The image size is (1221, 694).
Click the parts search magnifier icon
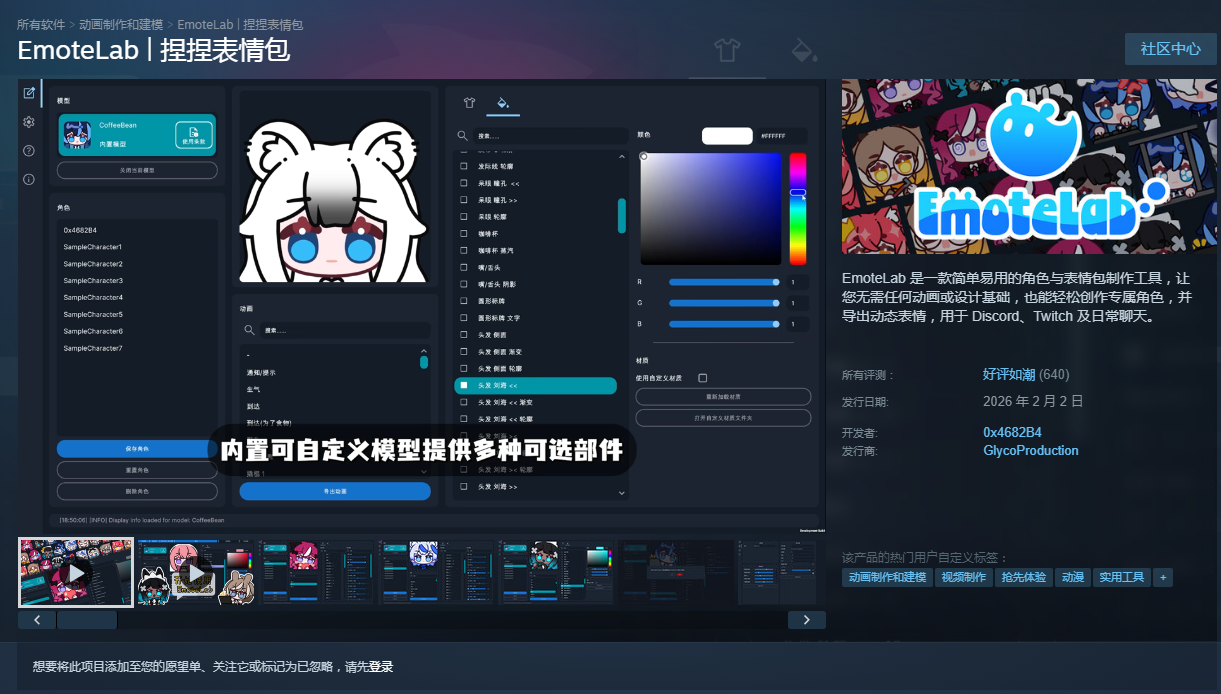pyautogui.click(x=463, y=135)
